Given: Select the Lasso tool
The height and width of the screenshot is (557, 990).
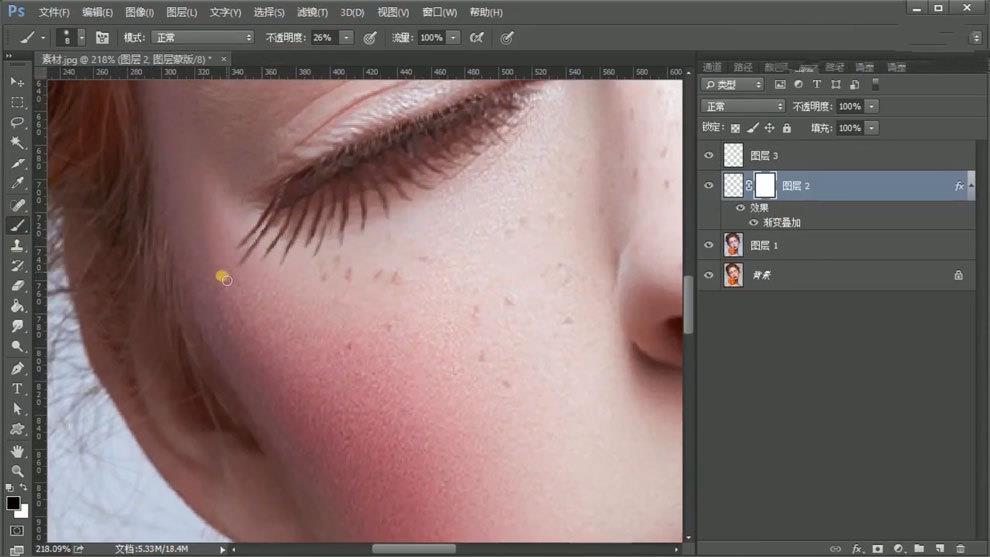Looking at the screenshot, I should pyautogui.click(x=17, y=122).
